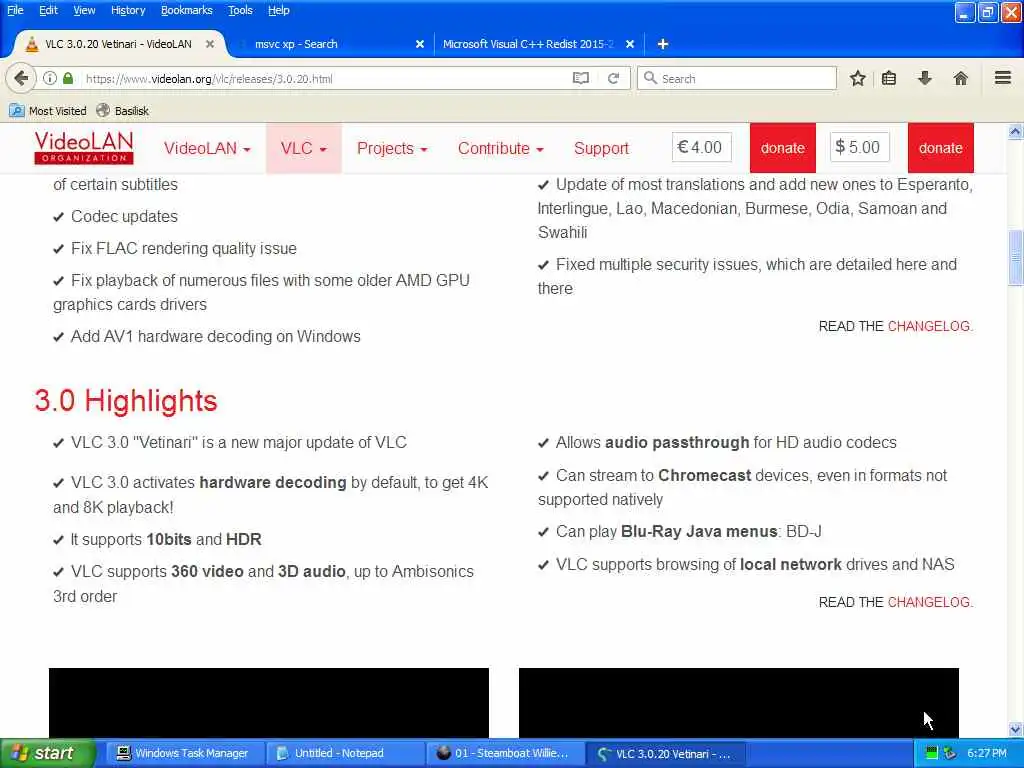Open the site information icon
1024x768 pixels.
(50, 78)
